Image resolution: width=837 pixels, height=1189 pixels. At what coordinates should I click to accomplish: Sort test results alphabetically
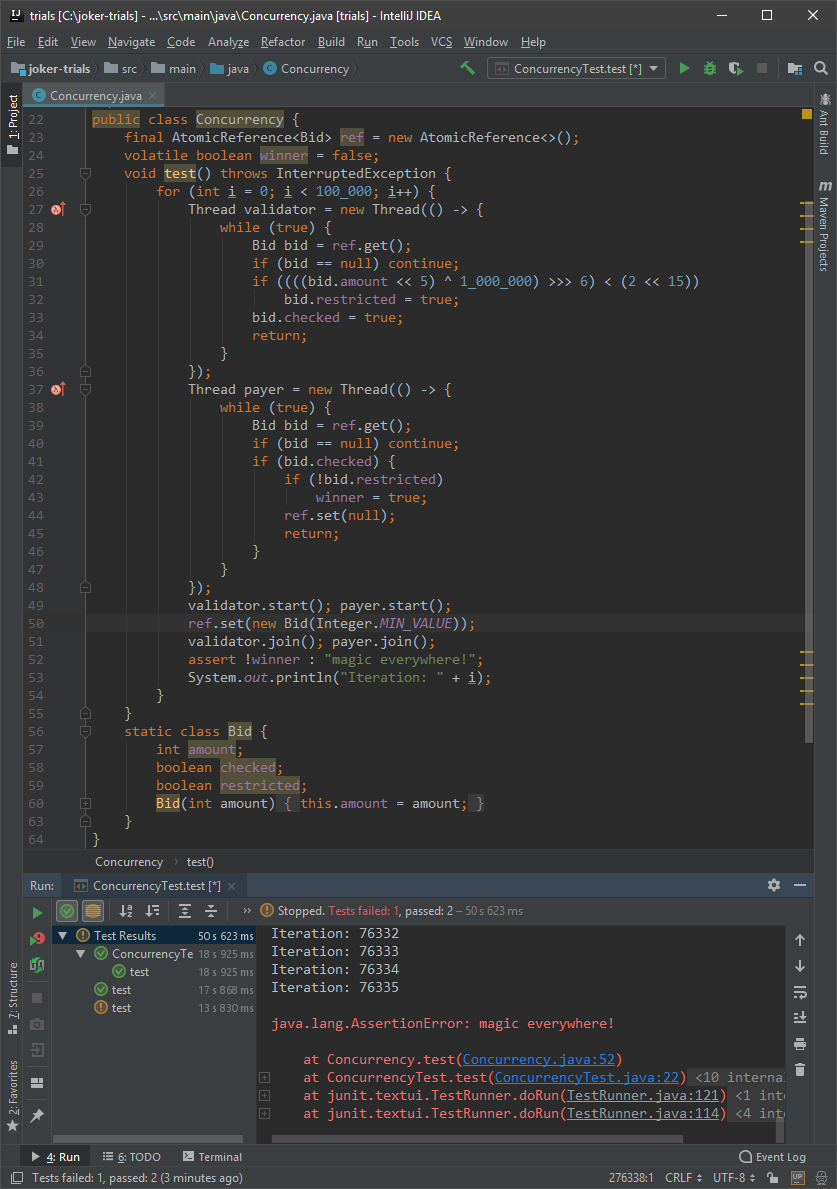[x=126, y=911]
